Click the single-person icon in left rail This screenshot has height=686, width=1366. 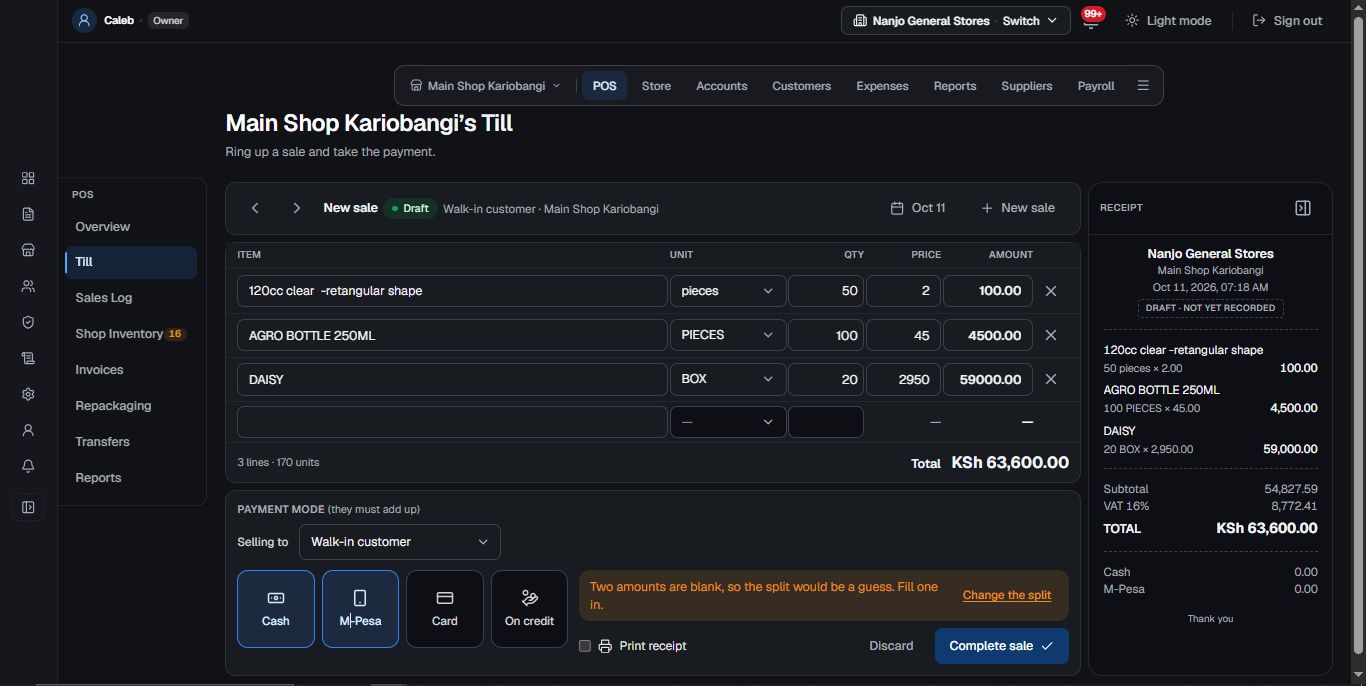28,430
